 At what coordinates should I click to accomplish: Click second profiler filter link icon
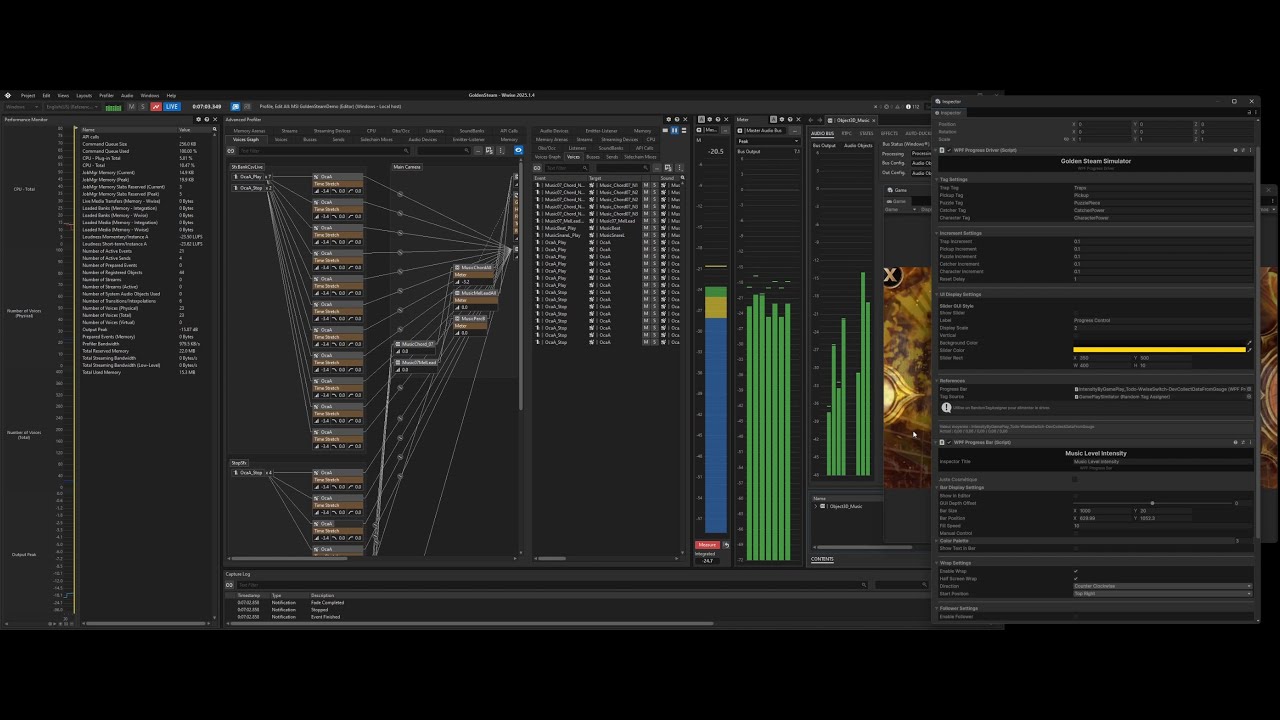click(x=537, y=168)
